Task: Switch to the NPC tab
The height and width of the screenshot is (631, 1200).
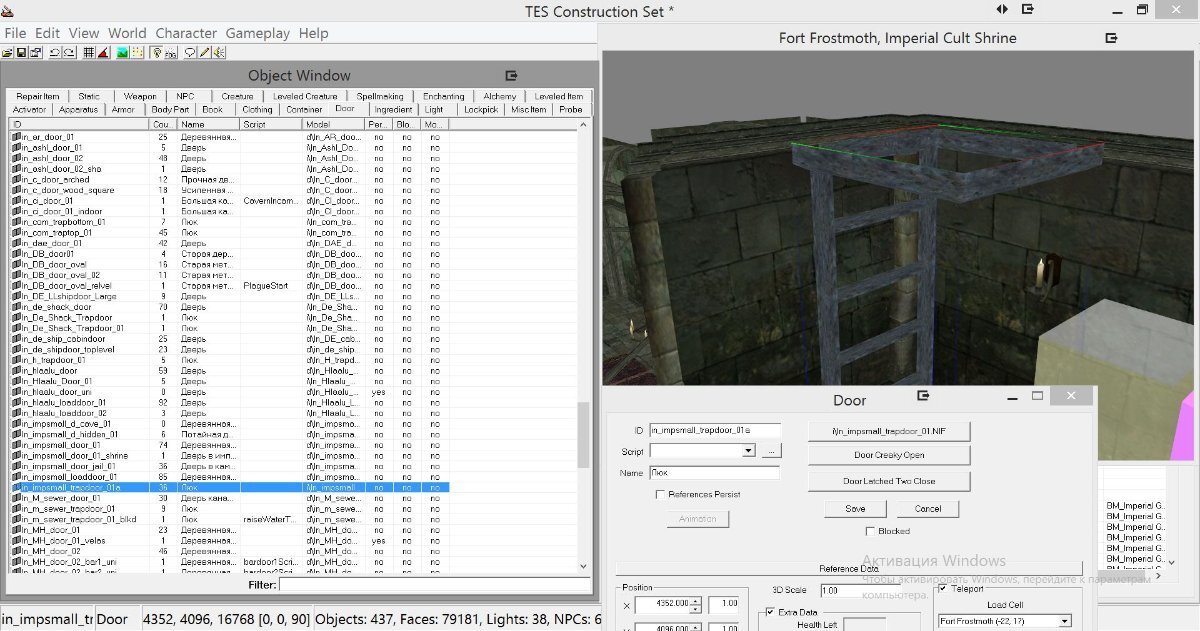Action: pyautogui.click(x=186, y=97)
